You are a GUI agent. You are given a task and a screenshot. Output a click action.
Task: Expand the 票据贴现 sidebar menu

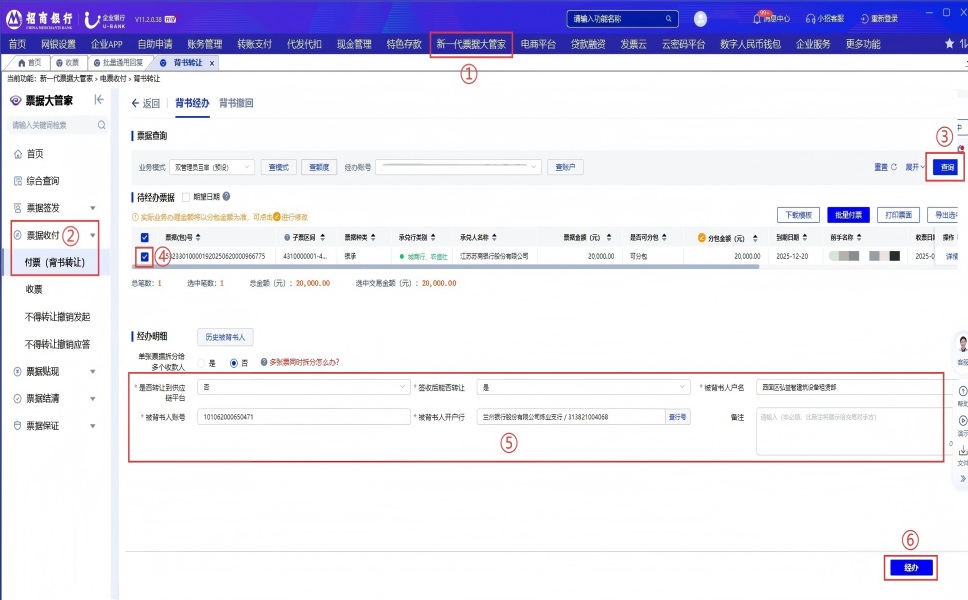pos(55,371)
